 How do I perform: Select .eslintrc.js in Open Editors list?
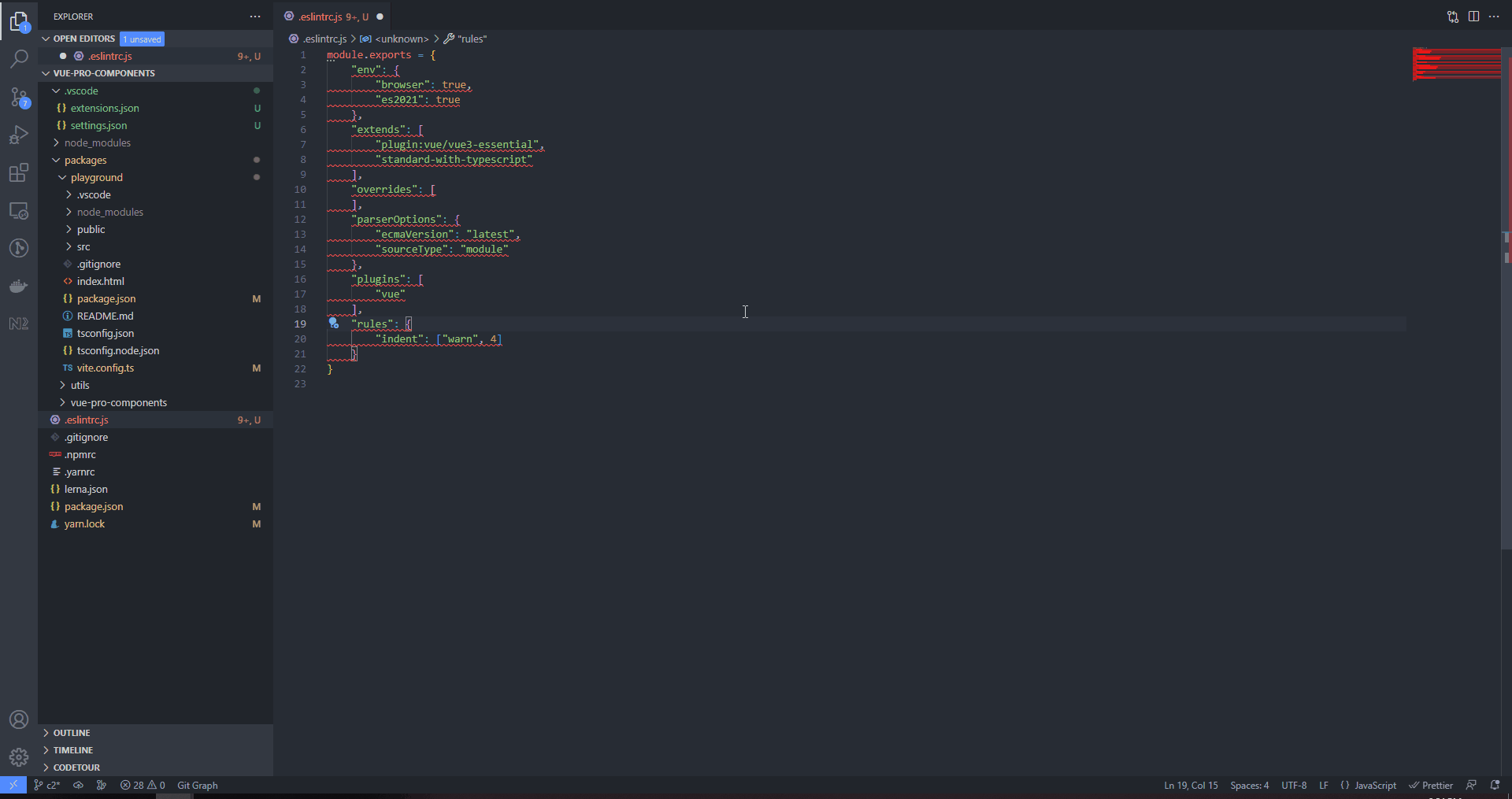[155, 56]
